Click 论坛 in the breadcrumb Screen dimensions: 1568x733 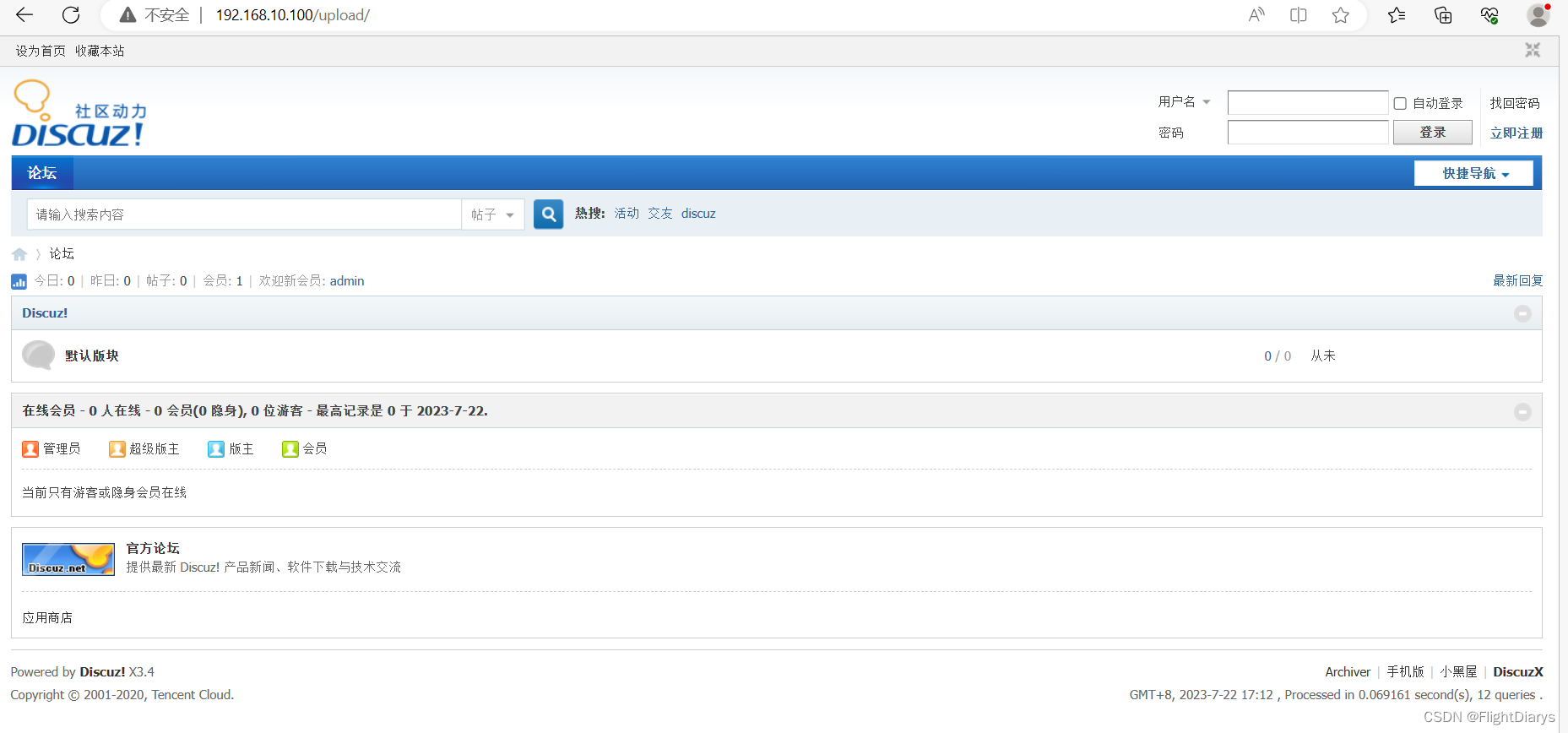click(x=62, y=253)
